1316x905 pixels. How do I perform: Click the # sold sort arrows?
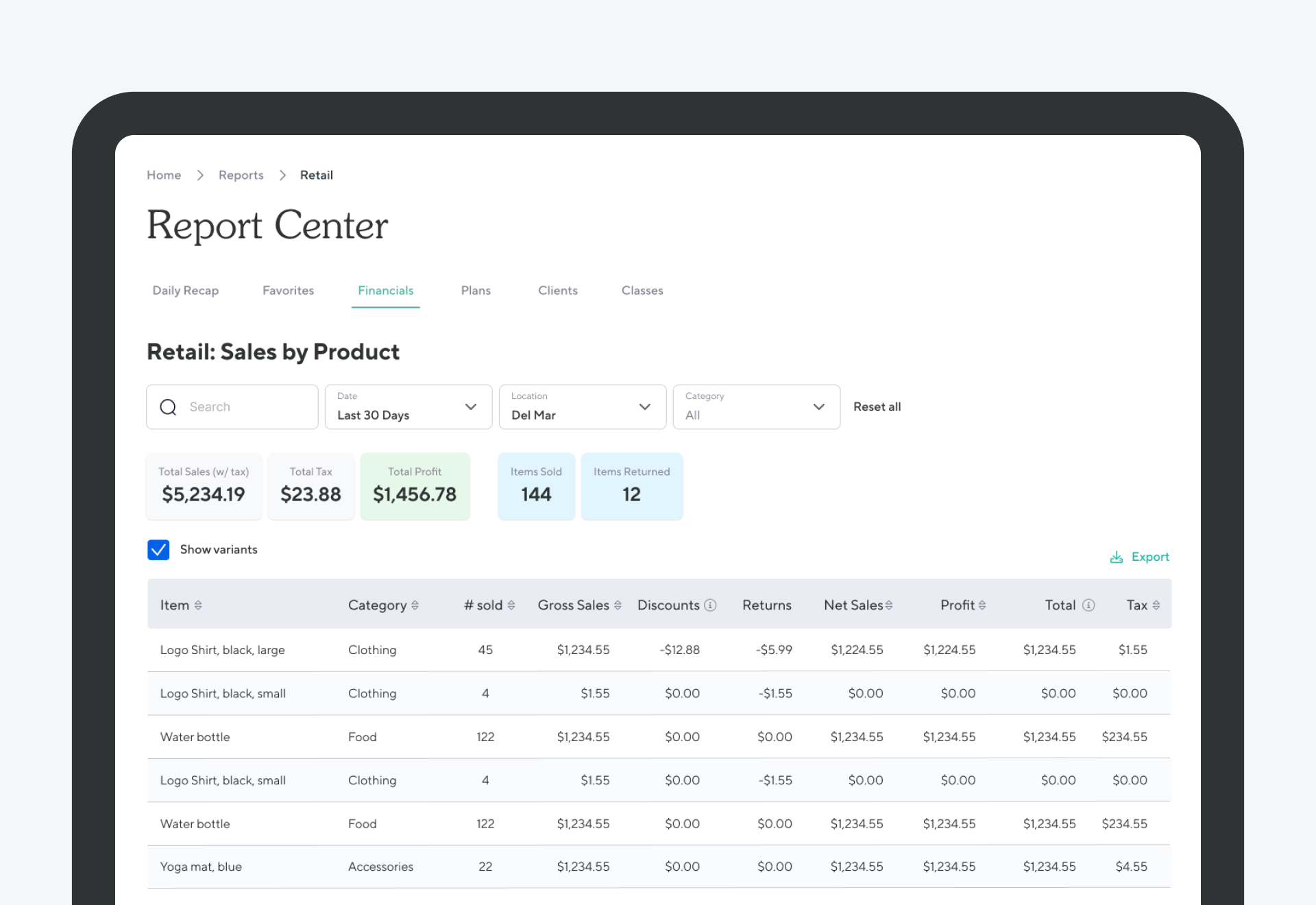point(511,605)
